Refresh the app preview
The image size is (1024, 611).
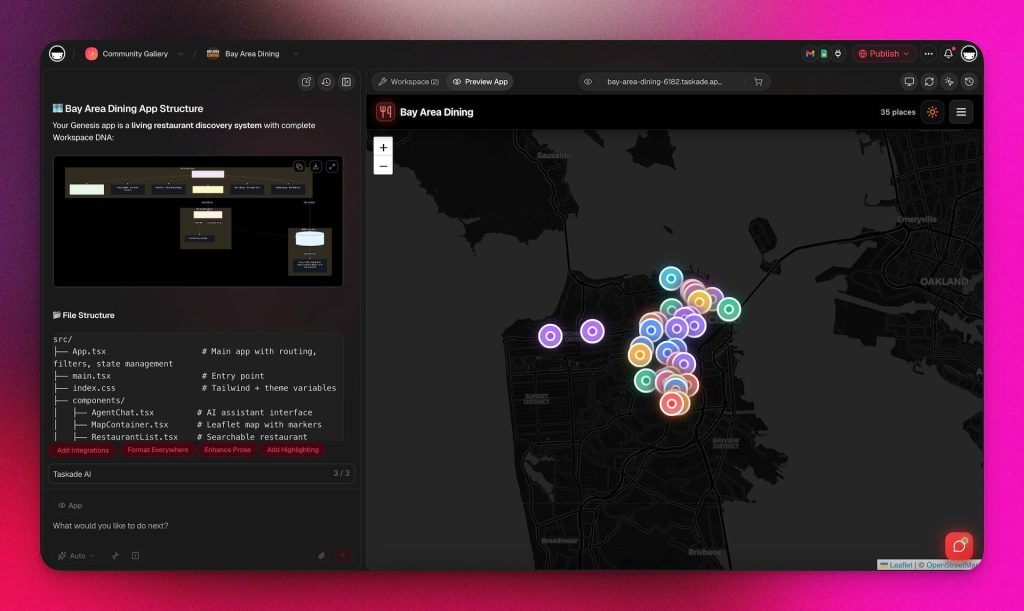coord(929,82)
